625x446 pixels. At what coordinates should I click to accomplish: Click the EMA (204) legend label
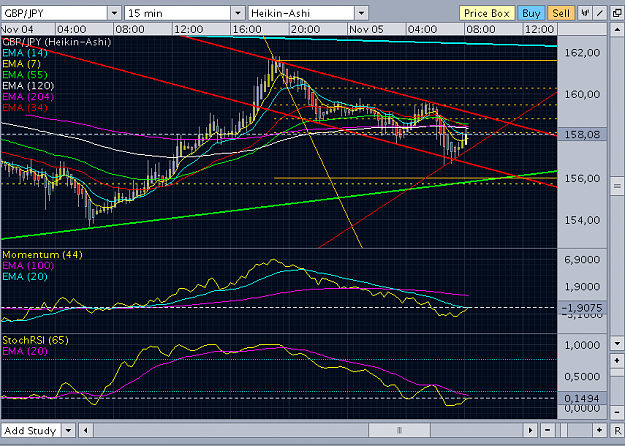pos(28,96)
